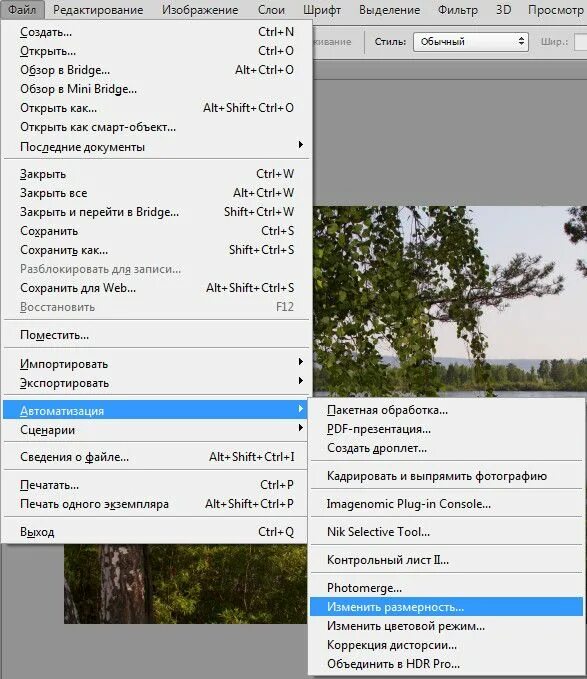Open the Стиль dropdown set to Обычный
The width and height of the screenshot is (587, 679).
pyautogui.click(x=471, y=42)
